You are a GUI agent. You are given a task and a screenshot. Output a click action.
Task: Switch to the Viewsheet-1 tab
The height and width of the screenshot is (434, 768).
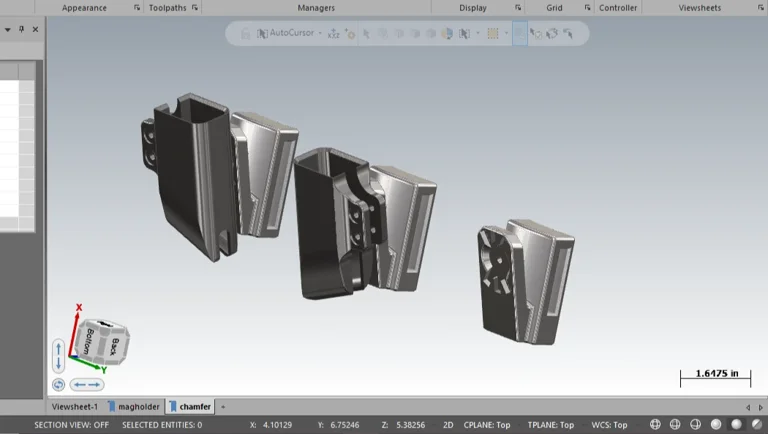(x=75, y=407)
